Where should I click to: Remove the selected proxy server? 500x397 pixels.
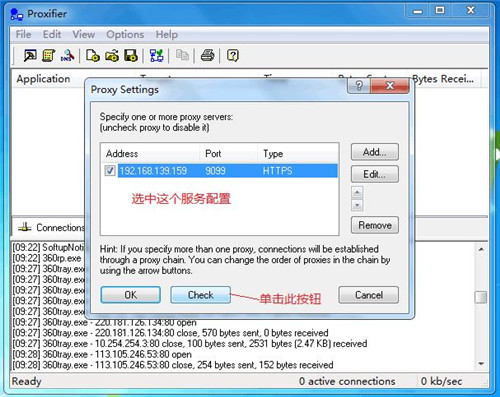(375, 225)
